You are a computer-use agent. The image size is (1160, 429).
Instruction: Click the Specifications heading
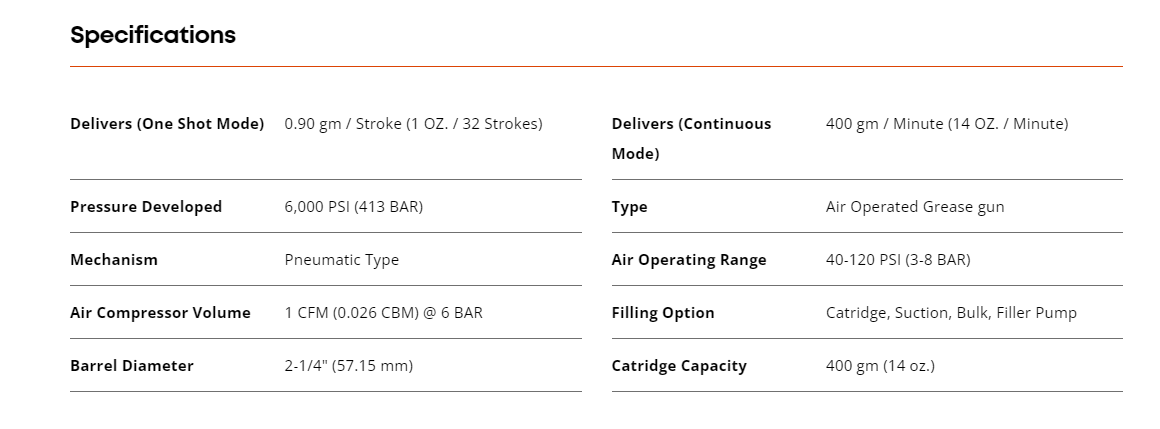click(x=153, y=36)
